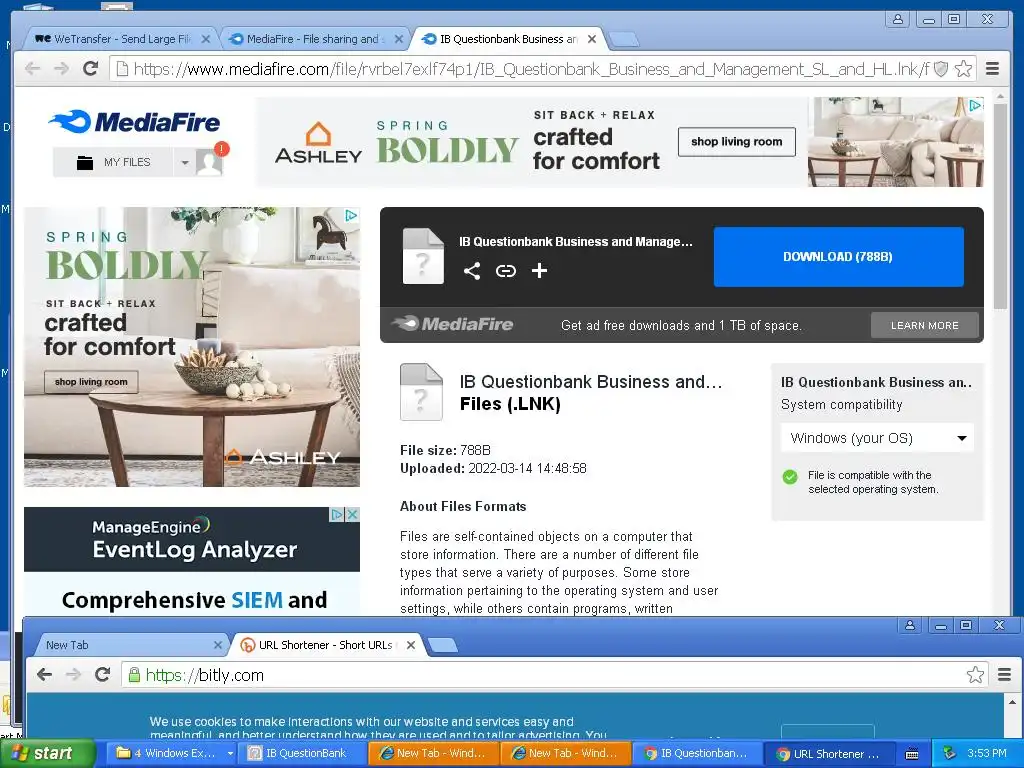Open the IB QuestionBank taskbar item
Viewport: 1024px width, 768px height.
pyautogui.click(x=304, y=754)
